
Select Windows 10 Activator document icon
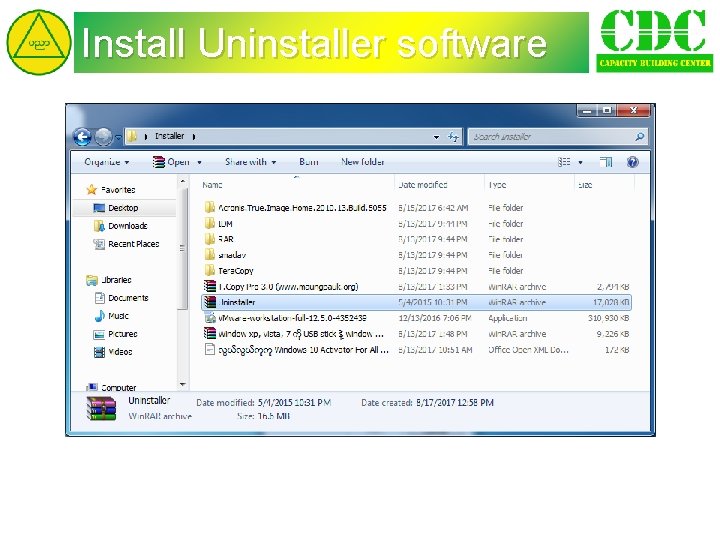point(210,349)
